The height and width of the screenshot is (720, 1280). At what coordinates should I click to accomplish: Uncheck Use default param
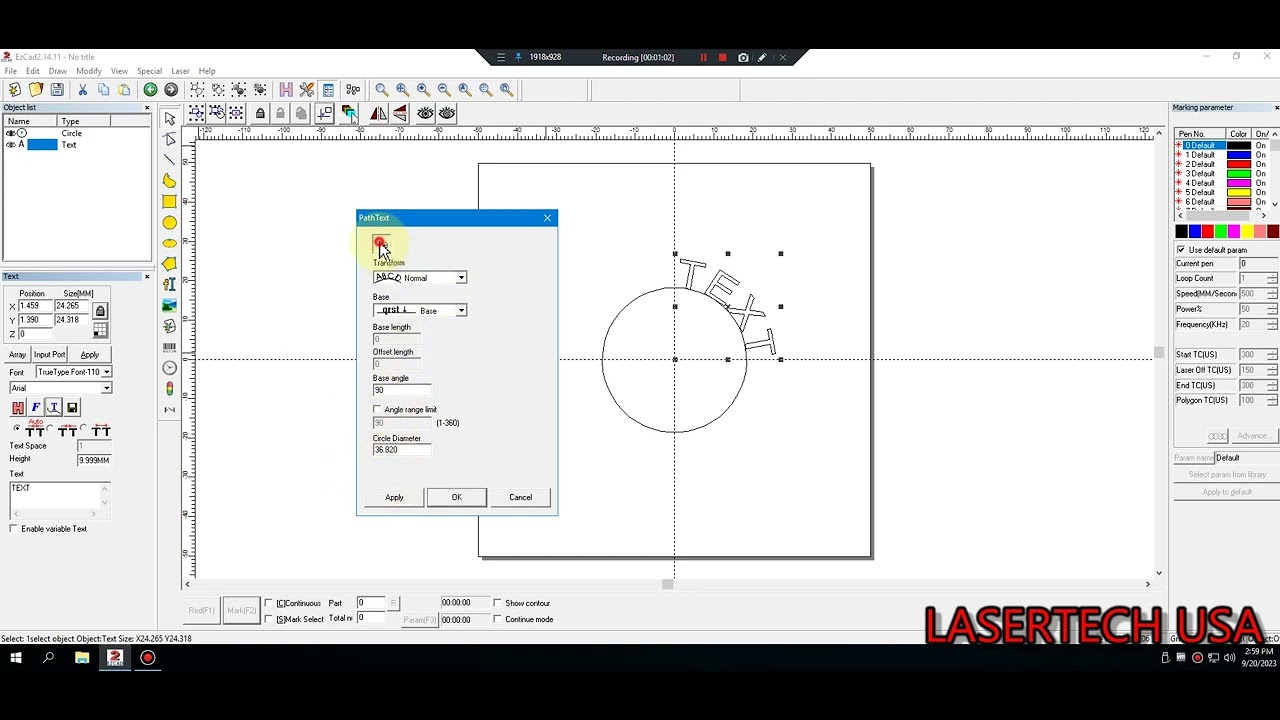(1181, 250)
